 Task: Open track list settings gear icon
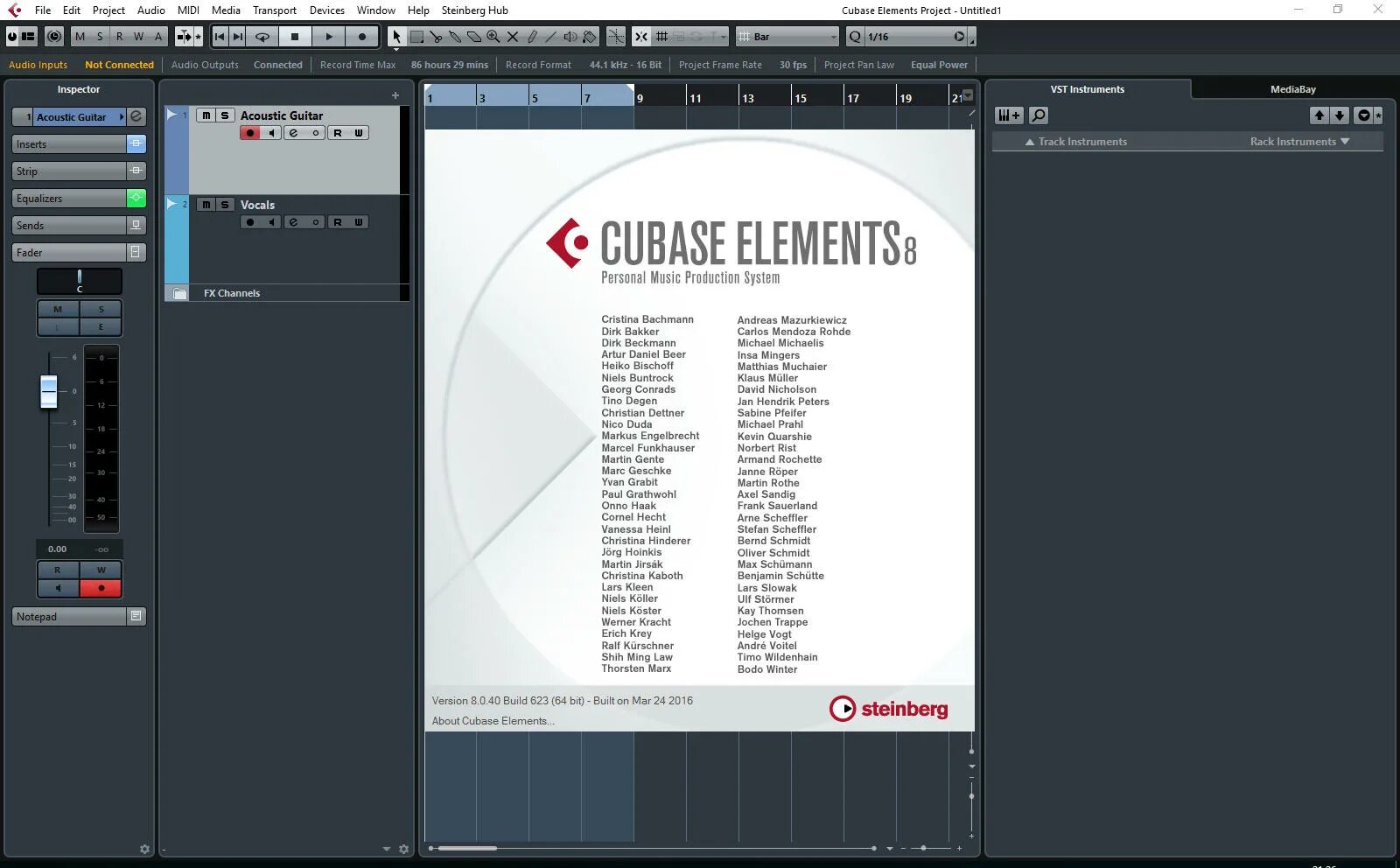click(403, 849)
